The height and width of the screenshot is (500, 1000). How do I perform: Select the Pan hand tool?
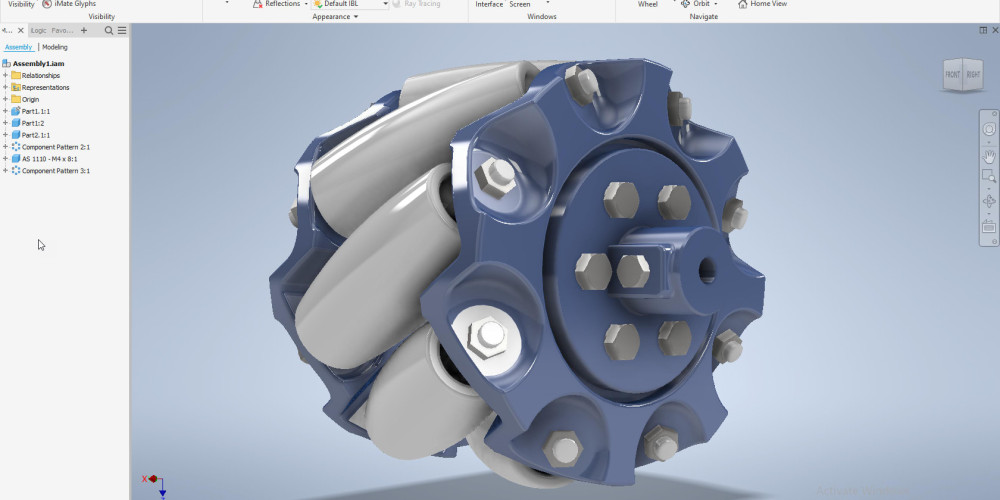(x=989, y=157)
